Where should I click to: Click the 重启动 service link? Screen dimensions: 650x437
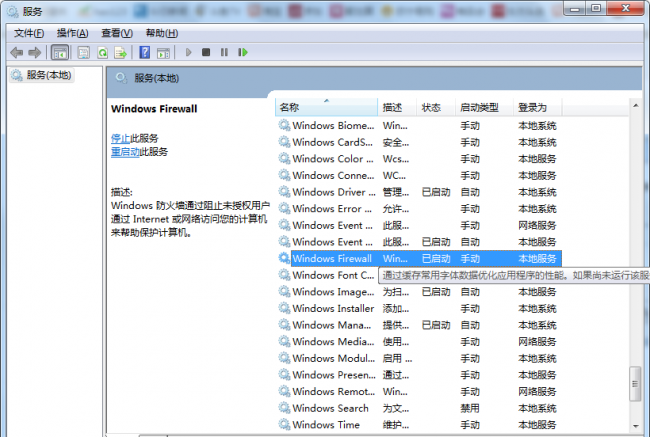(x=125, y=152)
